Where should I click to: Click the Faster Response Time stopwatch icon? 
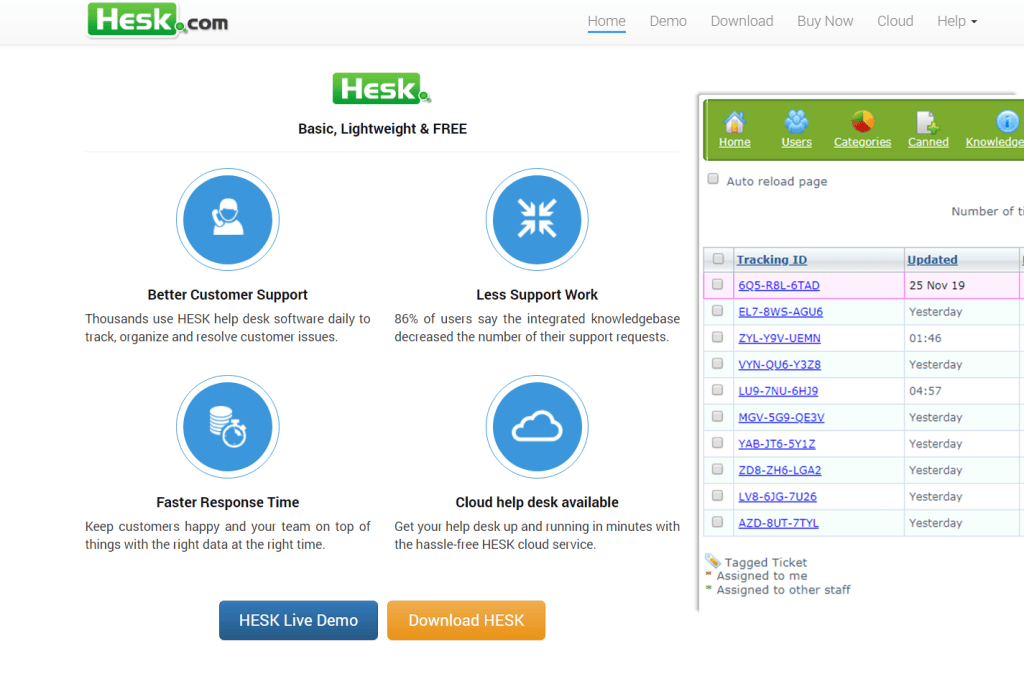coord(227,427)
